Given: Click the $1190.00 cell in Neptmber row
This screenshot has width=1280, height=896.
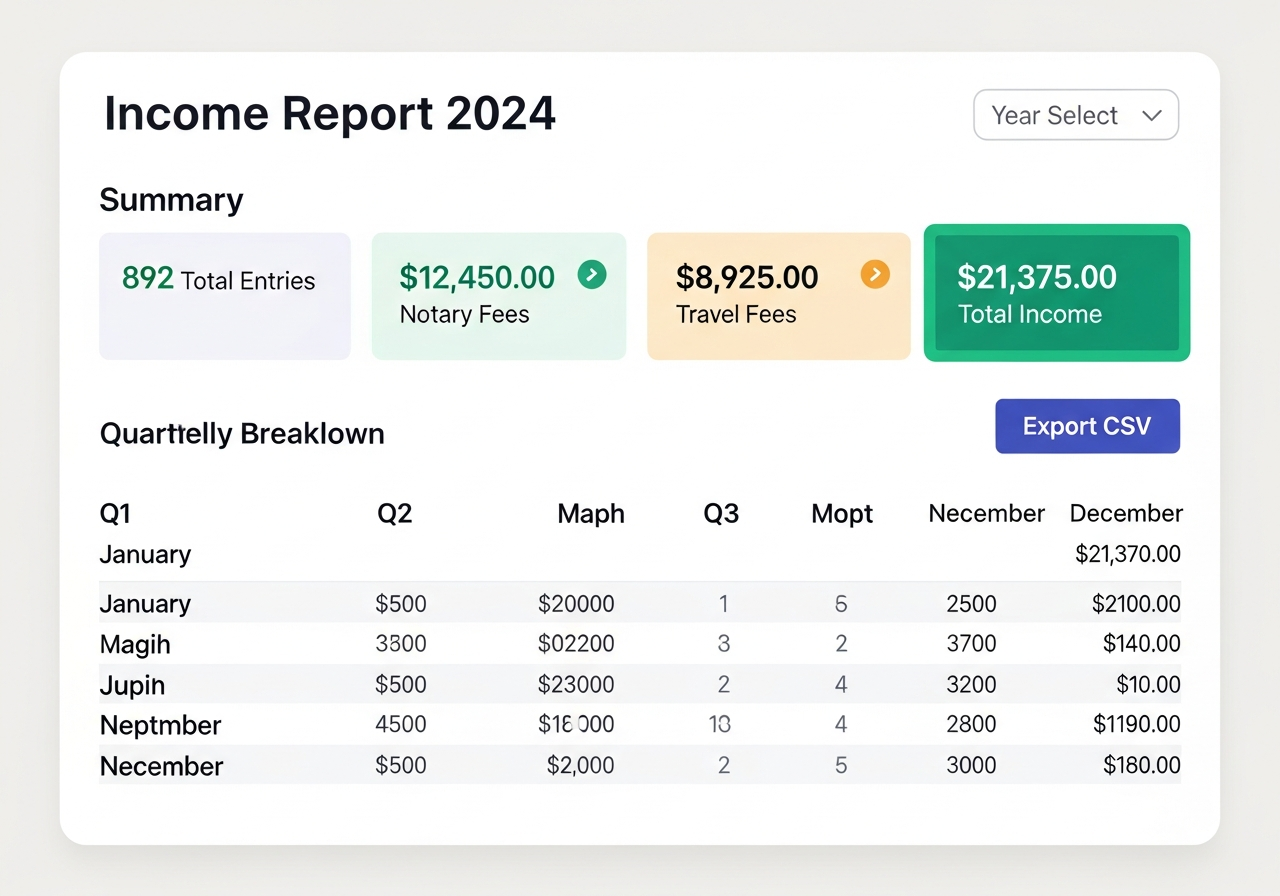Looking at the screenshot, I should tap(1136, 724).
